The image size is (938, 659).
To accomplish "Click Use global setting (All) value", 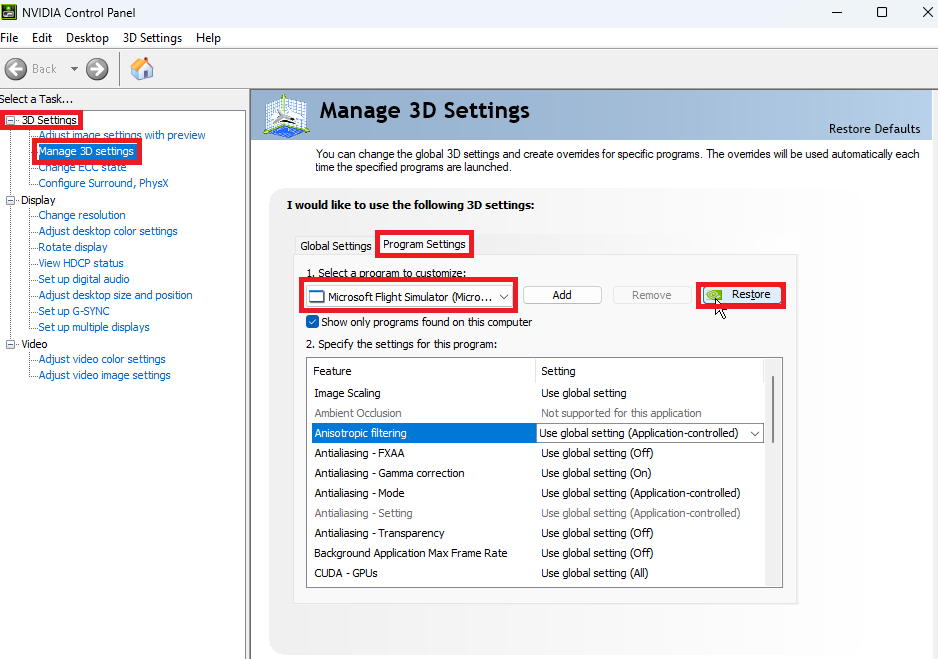I will pyautogui.click(x=595, y=573).
